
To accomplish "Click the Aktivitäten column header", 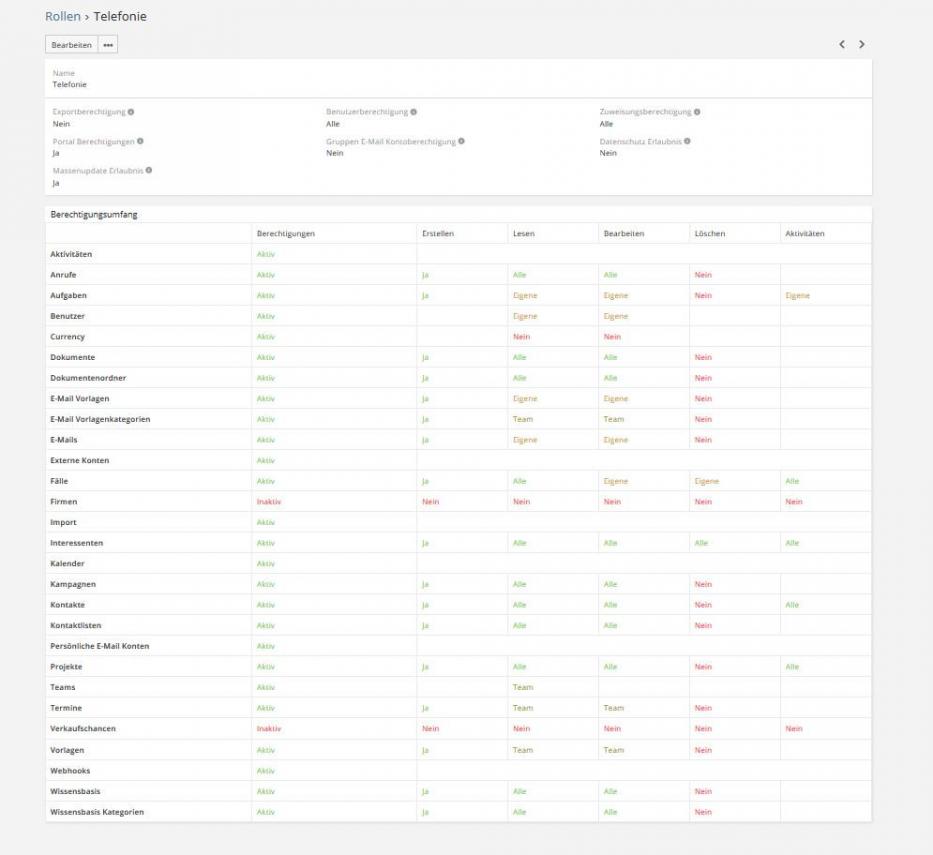I will [x=805, y=234].
